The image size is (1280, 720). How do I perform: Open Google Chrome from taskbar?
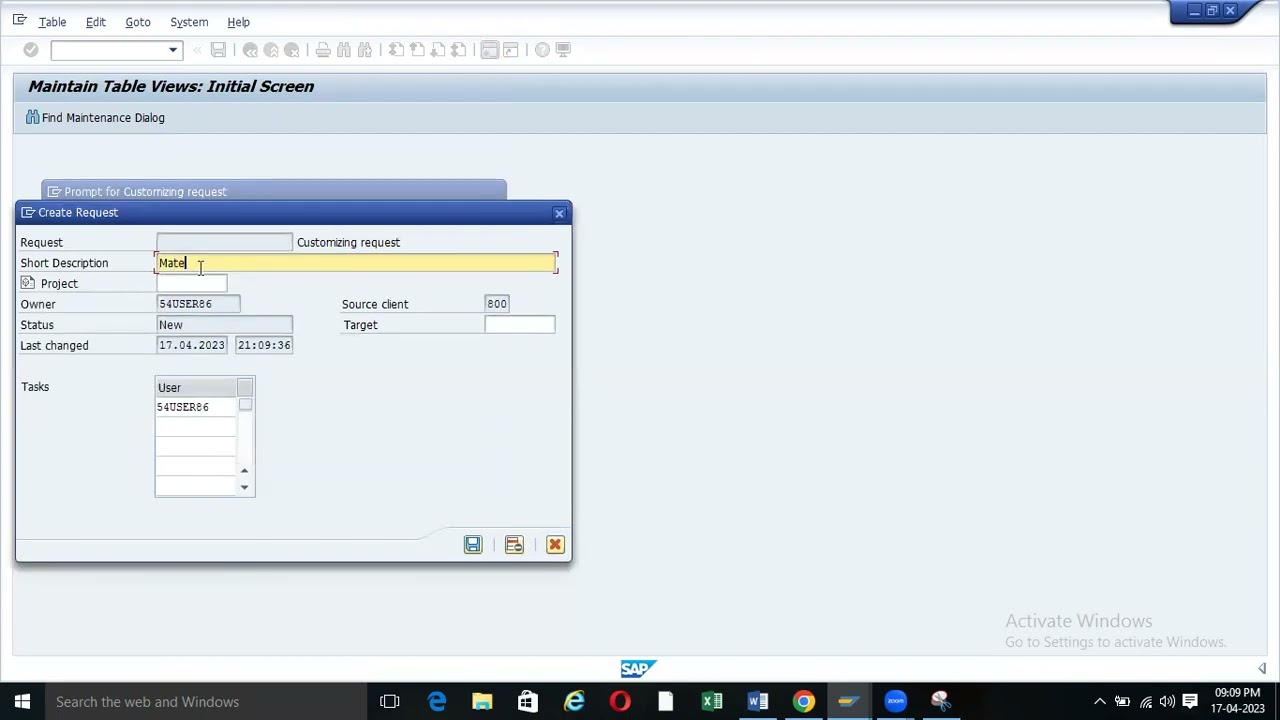tap(804, 702)
